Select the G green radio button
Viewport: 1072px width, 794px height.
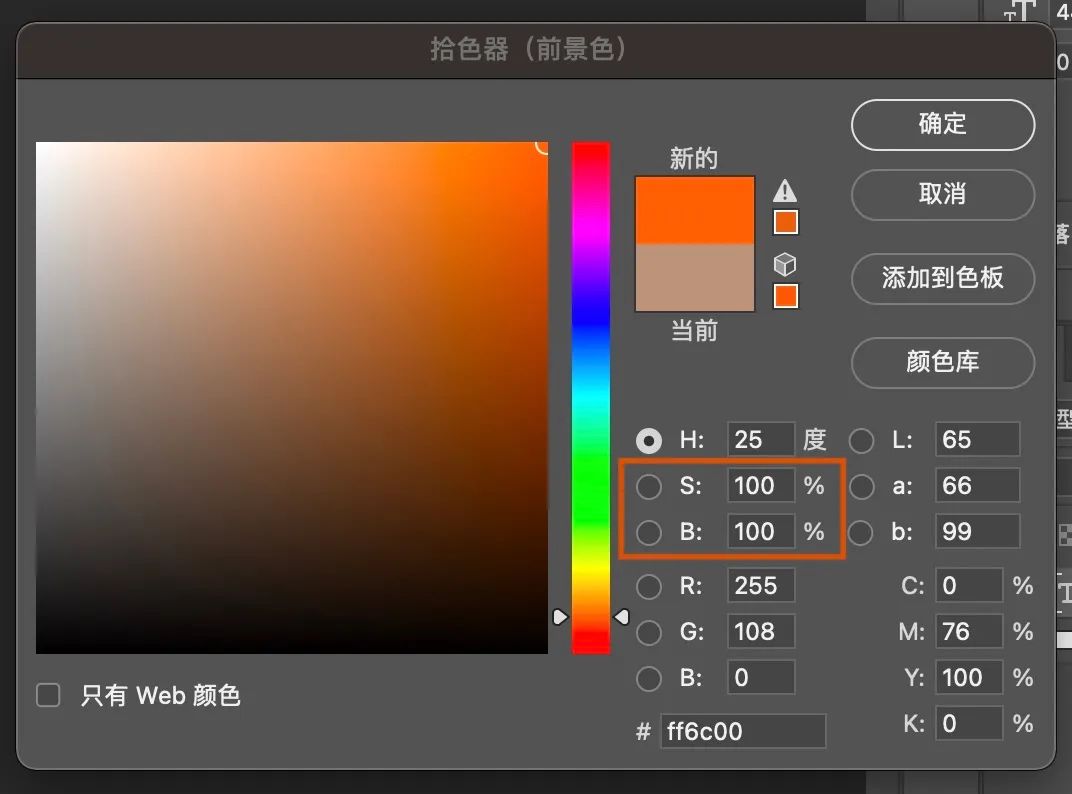pyautogui.click(x=649, y=632)
